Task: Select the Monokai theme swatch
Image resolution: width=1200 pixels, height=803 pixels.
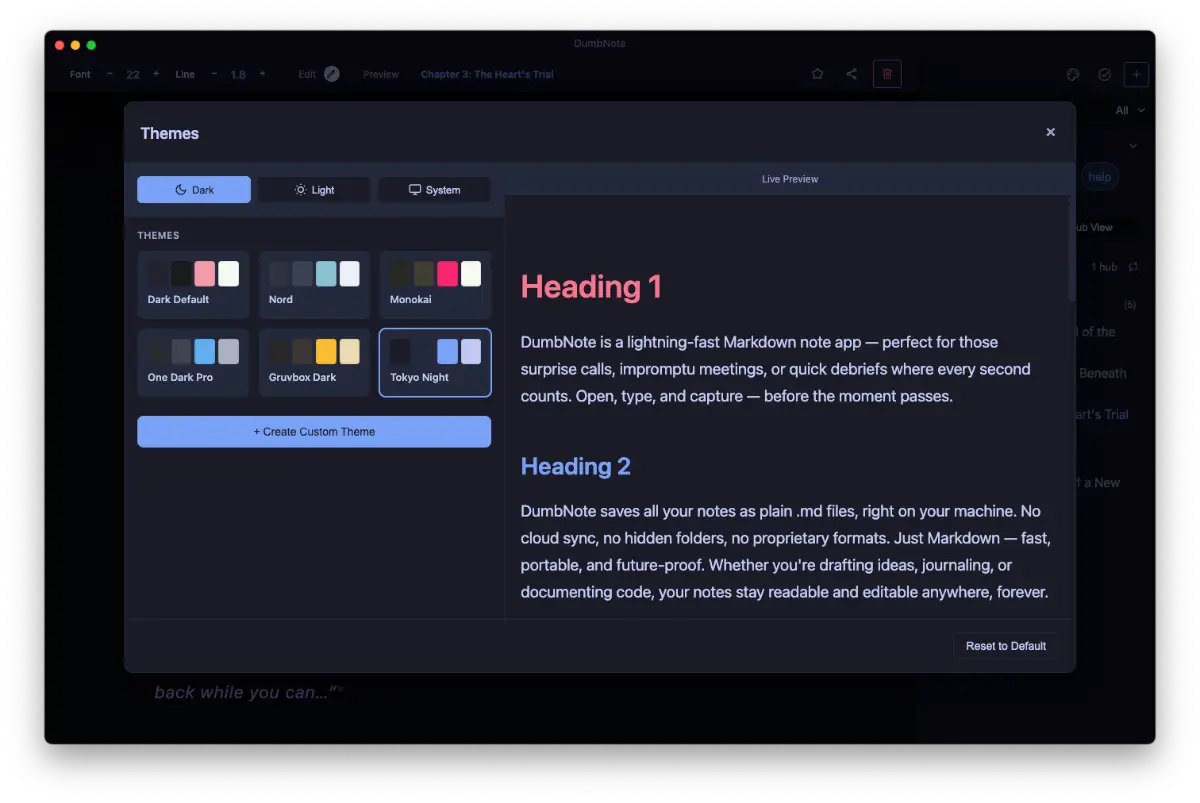Action: [435, 284]
